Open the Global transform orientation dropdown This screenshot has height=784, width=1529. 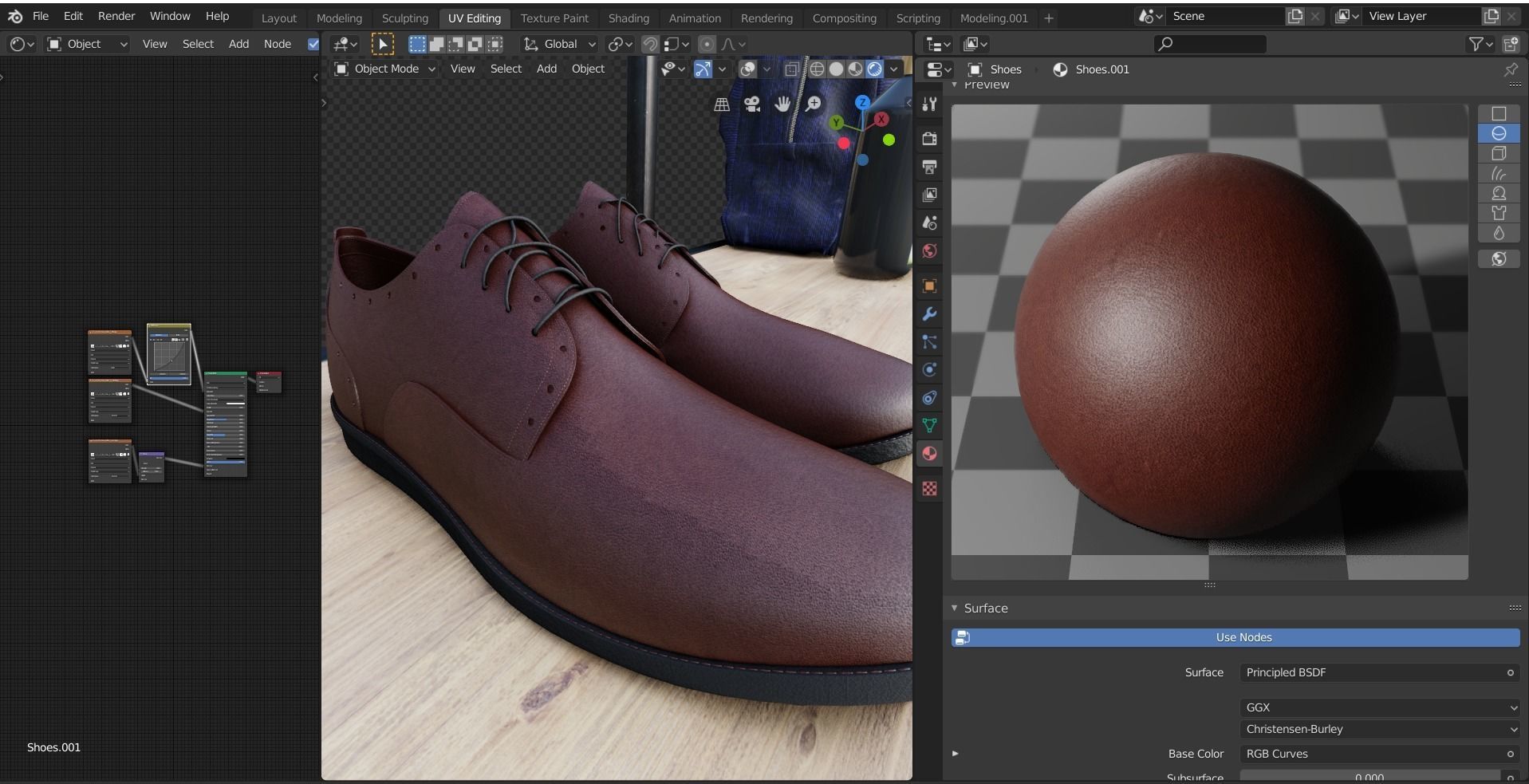(x=558, y=44)
